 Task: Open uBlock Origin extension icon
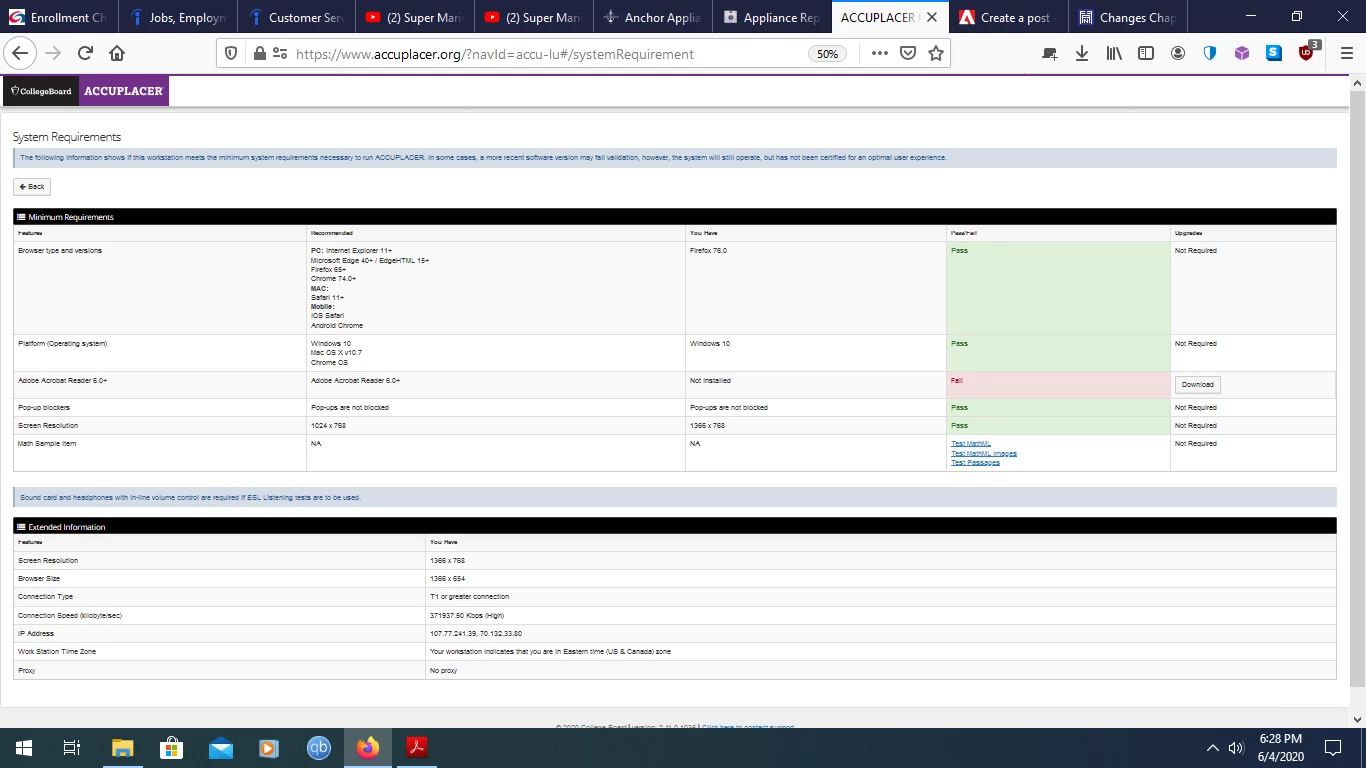(x=1307, y=53)
